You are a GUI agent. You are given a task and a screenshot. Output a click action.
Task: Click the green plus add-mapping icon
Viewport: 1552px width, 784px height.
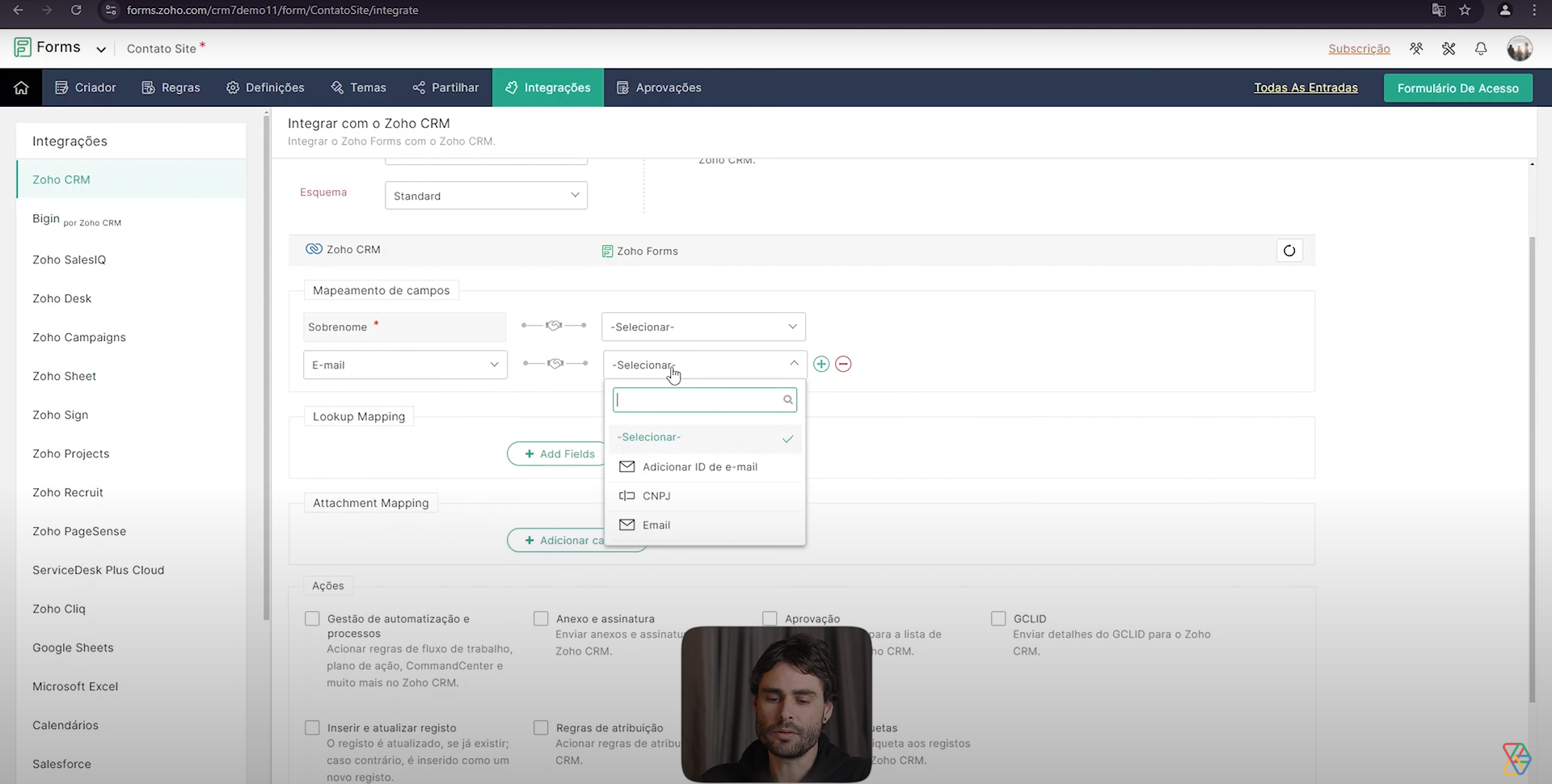click(821, 365)
